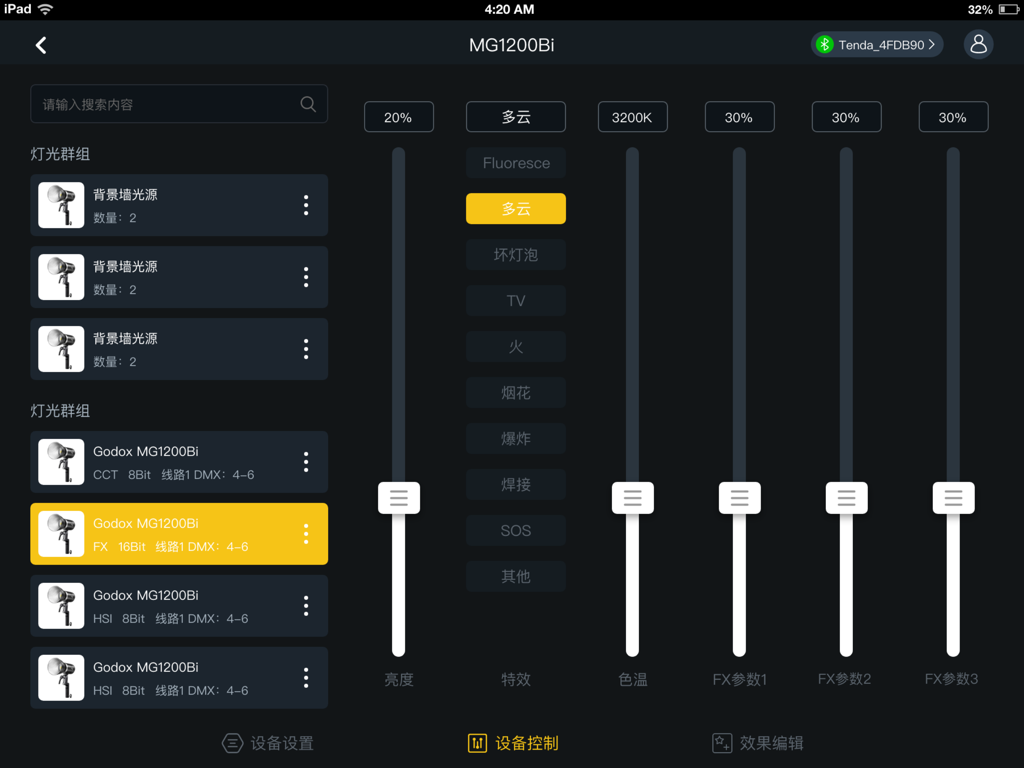The width and height of the screenshot is (1024, 768).
Task: Select the 其他 effect button
Action: [515, 576]
